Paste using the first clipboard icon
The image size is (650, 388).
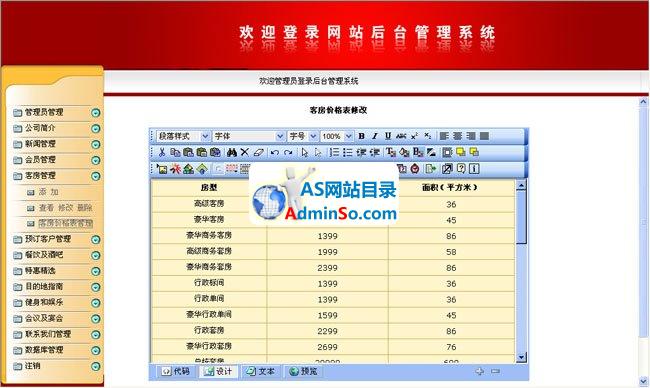pos(188,152)
